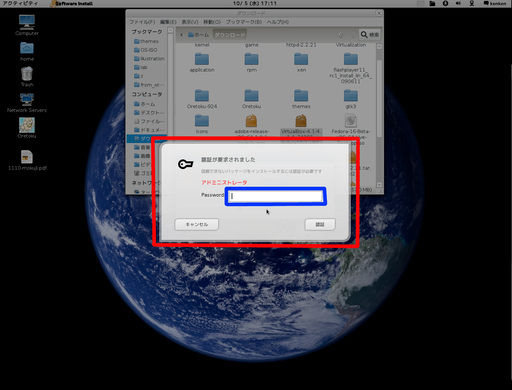
Task: Click the key icon in the authentication dialog
Action: 185,164
